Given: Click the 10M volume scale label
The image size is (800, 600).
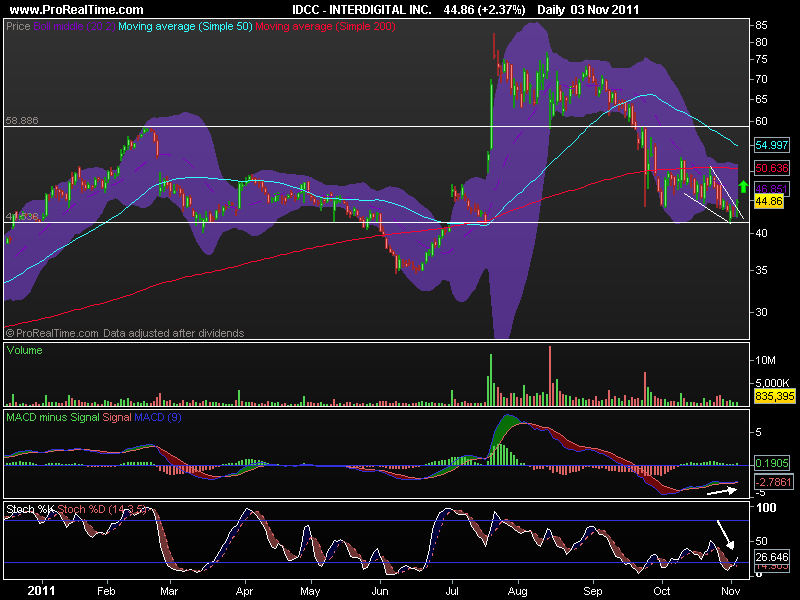Looking at the screenshot, I should [x=765, y=360].
